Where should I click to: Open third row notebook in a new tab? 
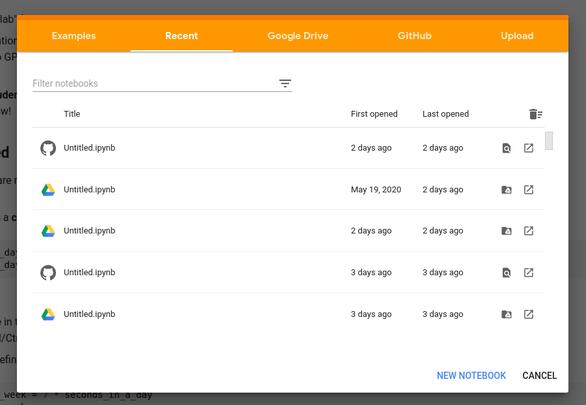tap(528, 231)
